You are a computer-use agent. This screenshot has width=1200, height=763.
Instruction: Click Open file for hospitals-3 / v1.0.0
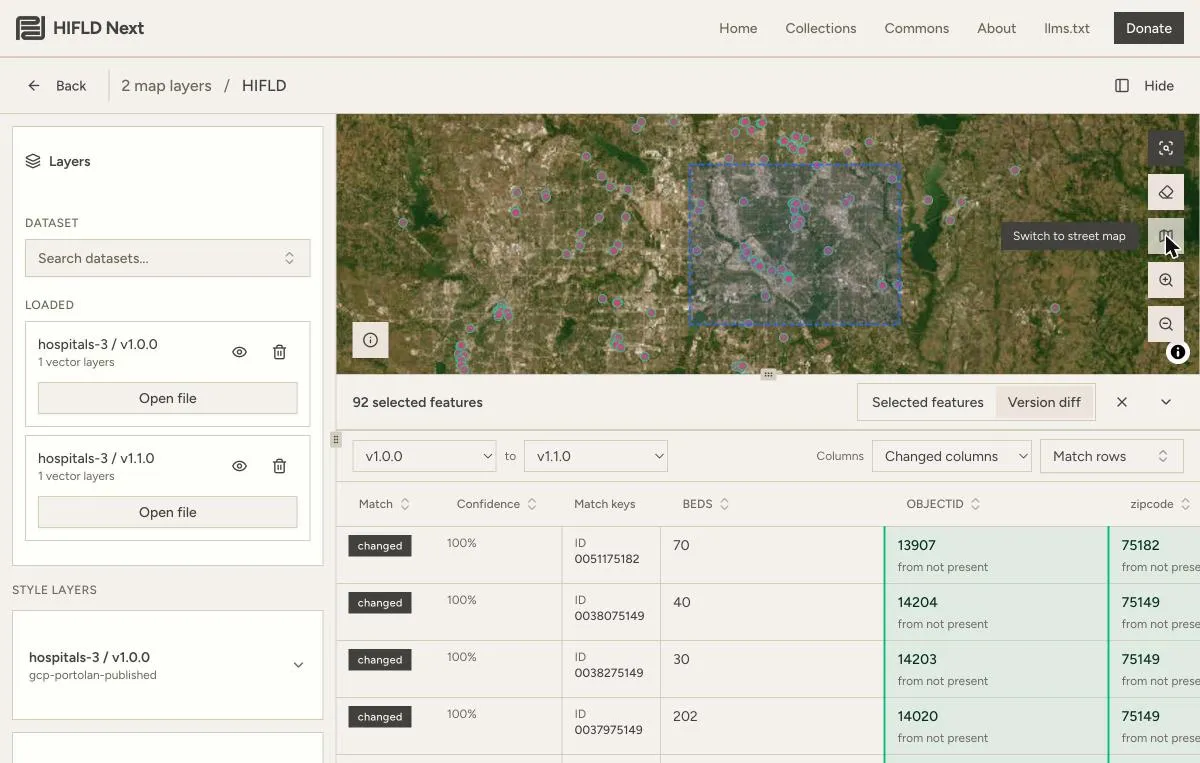pos(168,398)
